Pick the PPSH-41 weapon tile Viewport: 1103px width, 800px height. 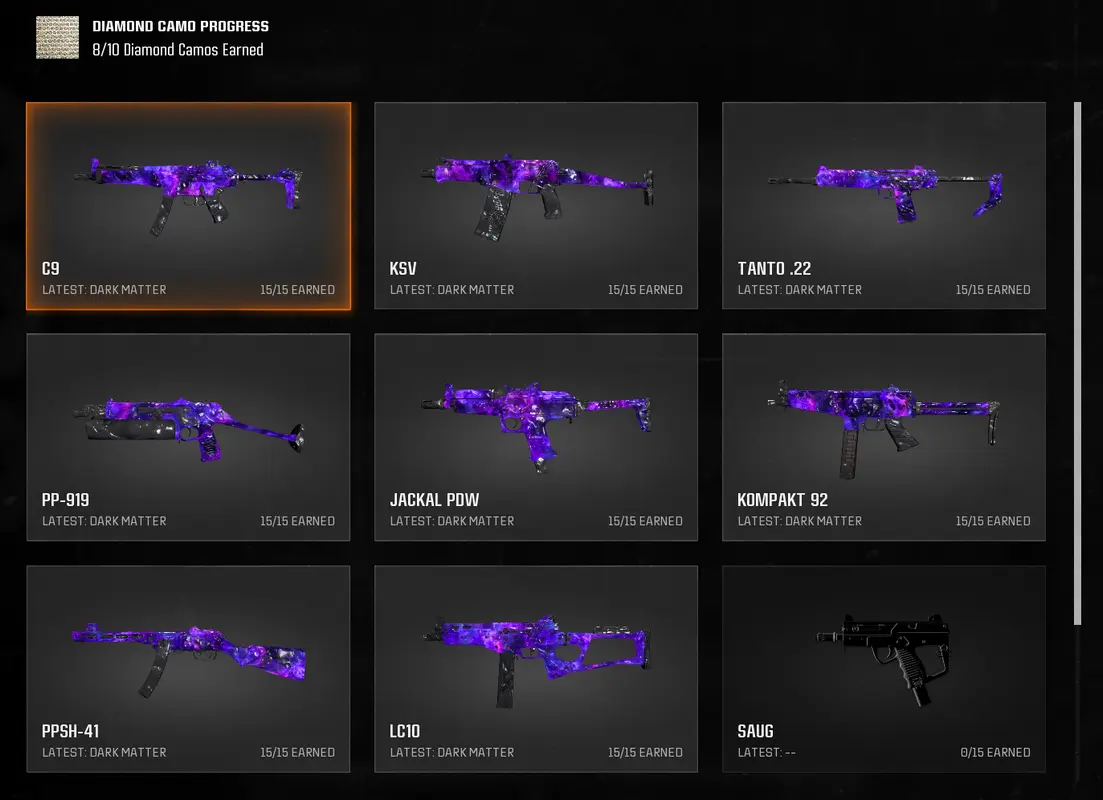click(189, 668)
